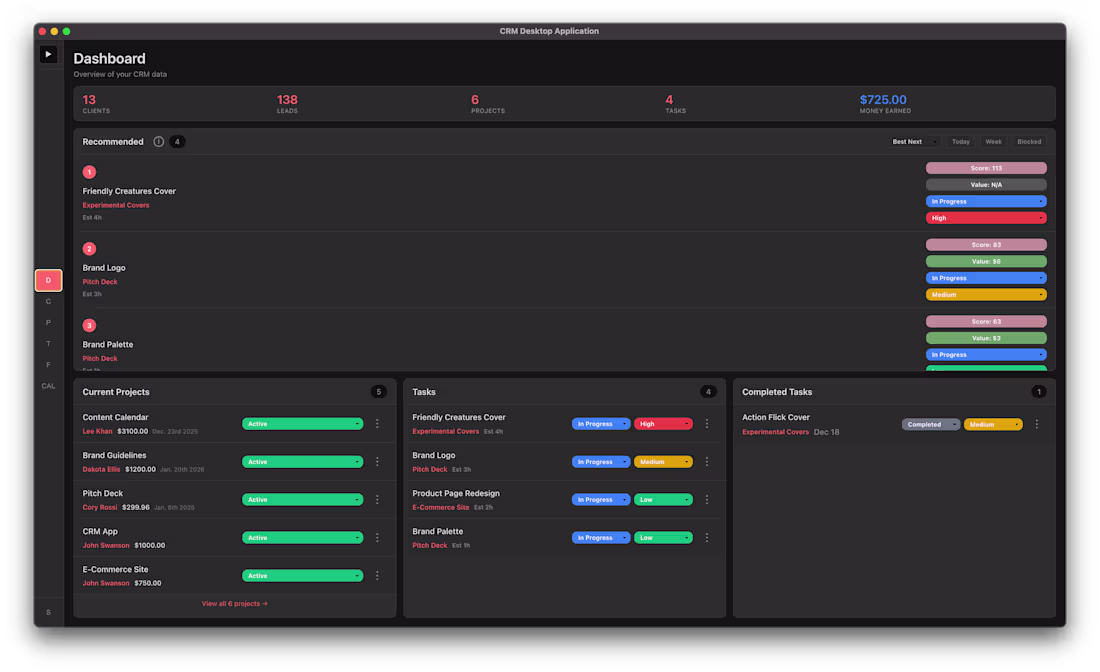The image size is (1100, 672).
Task: Open Settings via the S sidebar icon
Action: 48,611
